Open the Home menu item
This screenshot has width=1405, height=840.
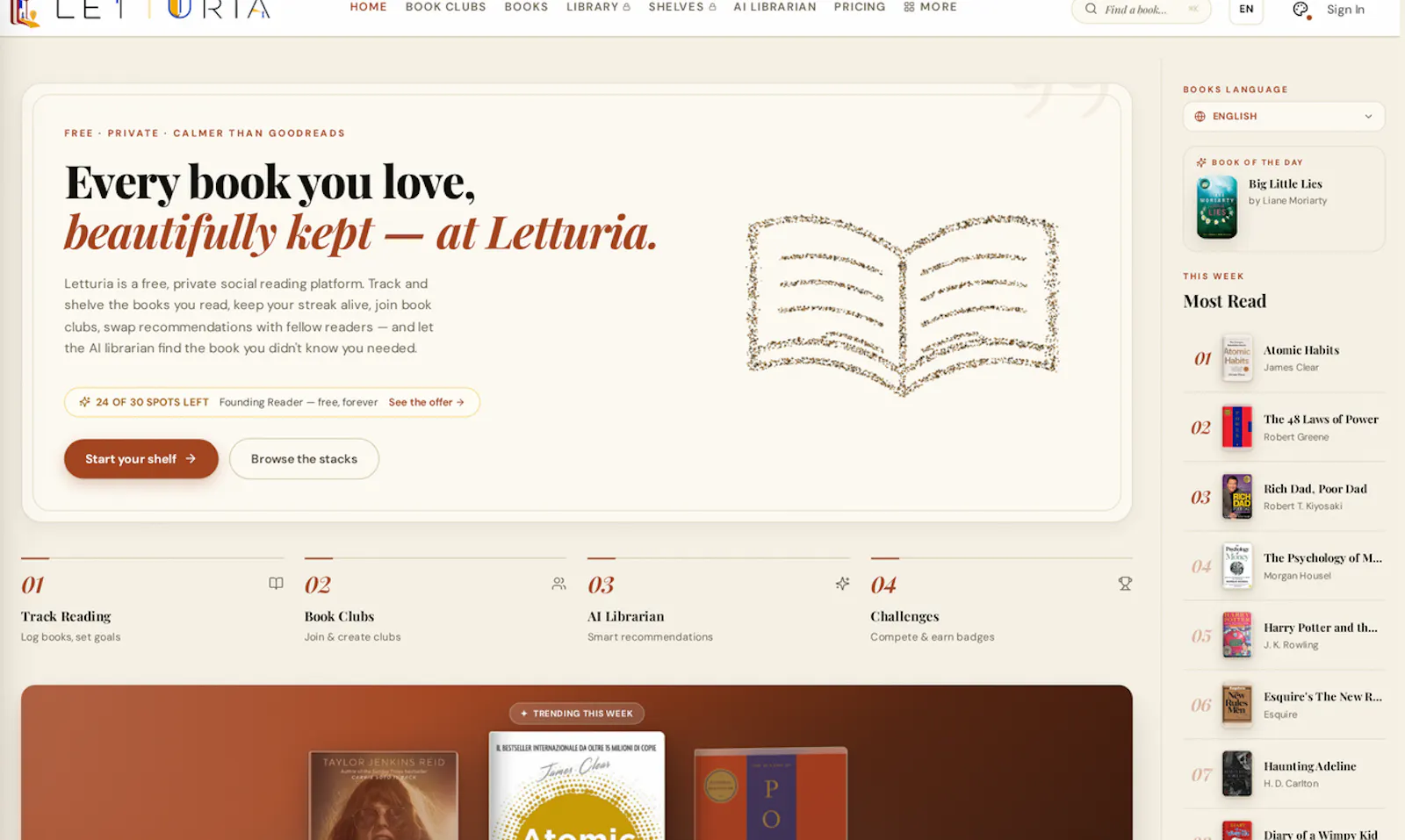click(368, 7)
